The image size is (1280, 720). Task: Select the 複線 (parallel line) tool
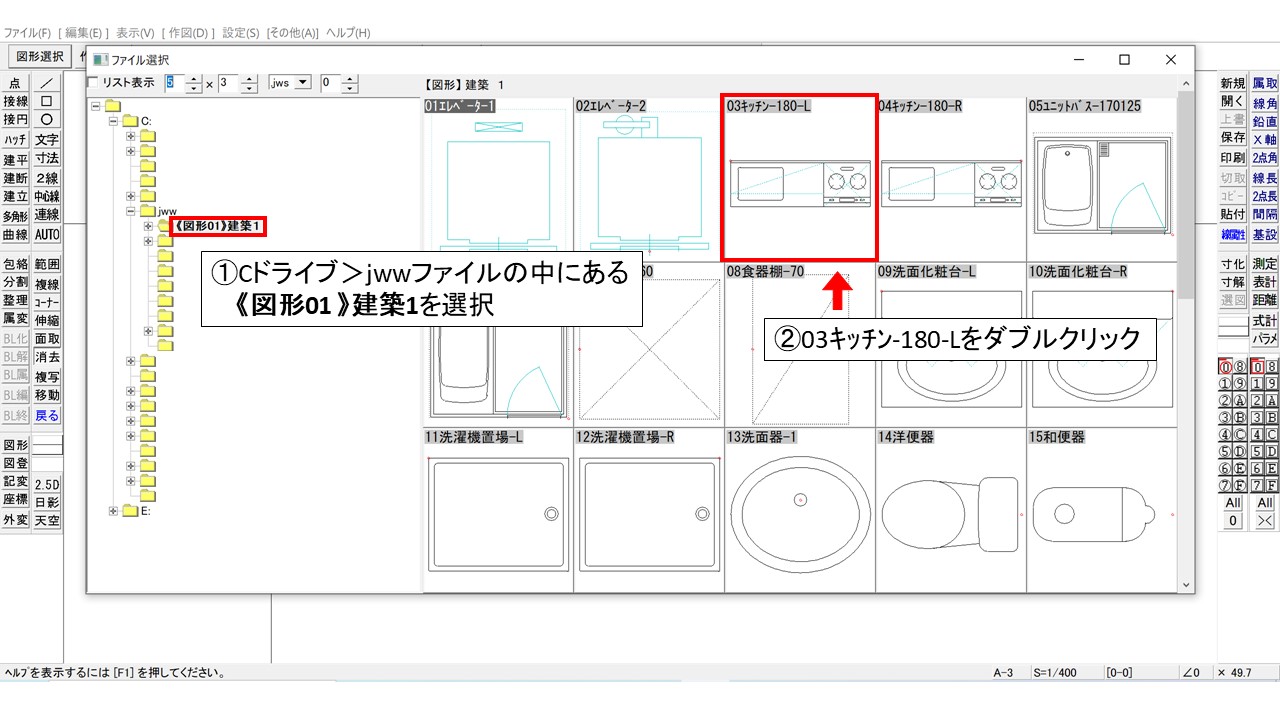coord(46,285)
